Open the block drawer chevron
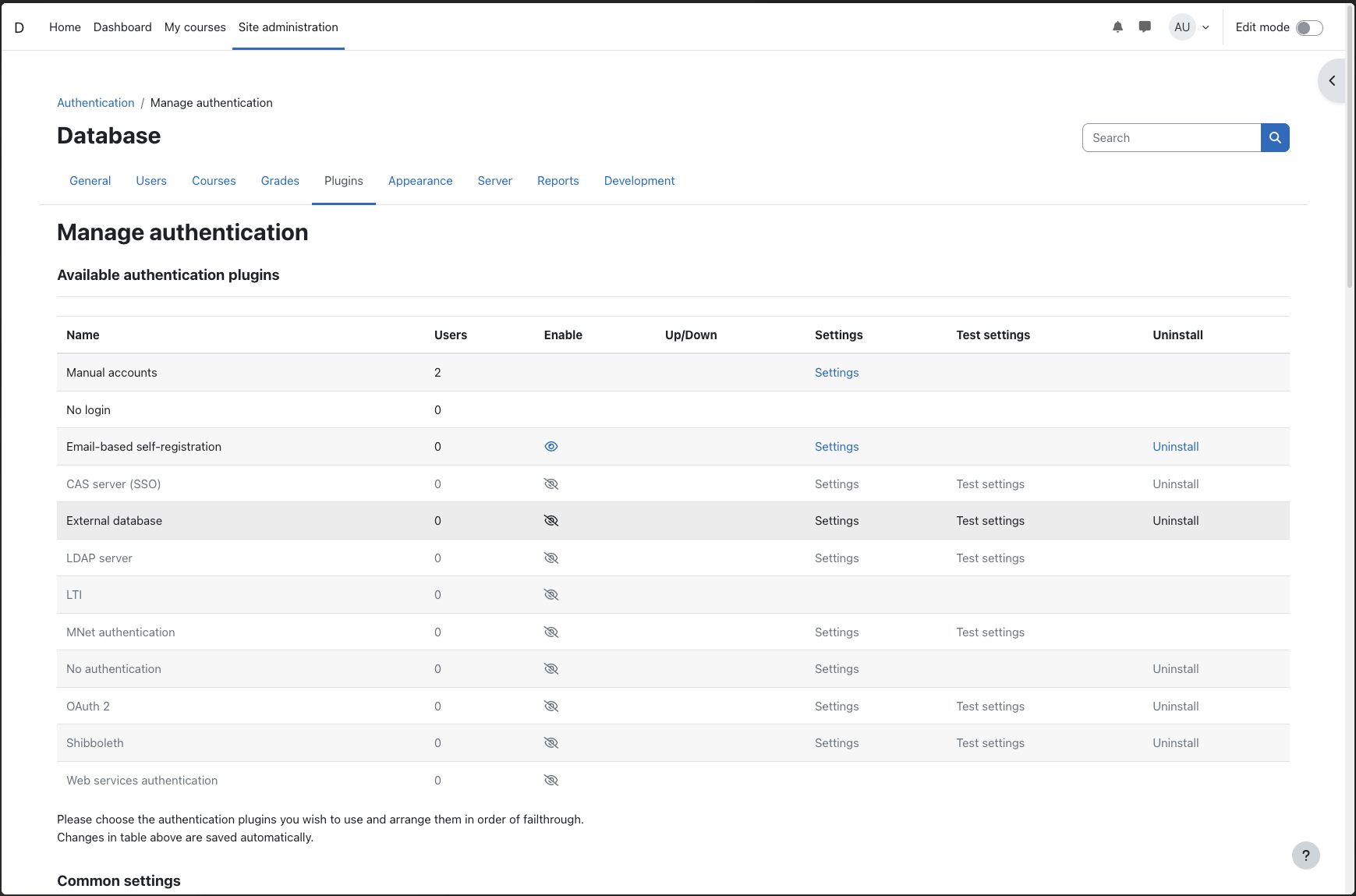Viewport: 1356px width, 896px height. [x=1332, y=81]
